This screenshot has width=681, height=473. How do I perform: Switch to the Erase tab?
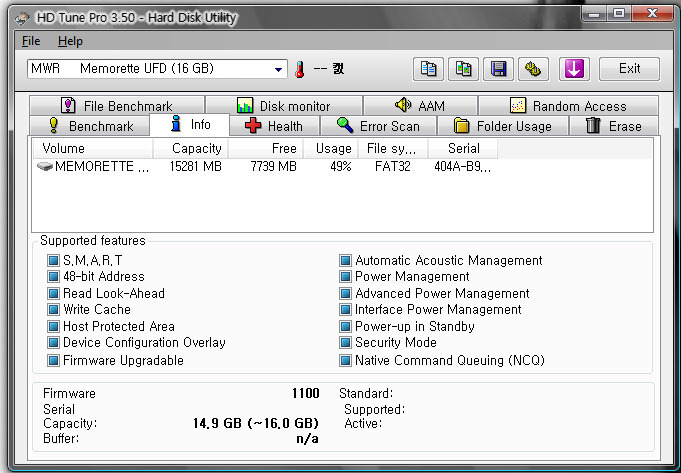614,126
